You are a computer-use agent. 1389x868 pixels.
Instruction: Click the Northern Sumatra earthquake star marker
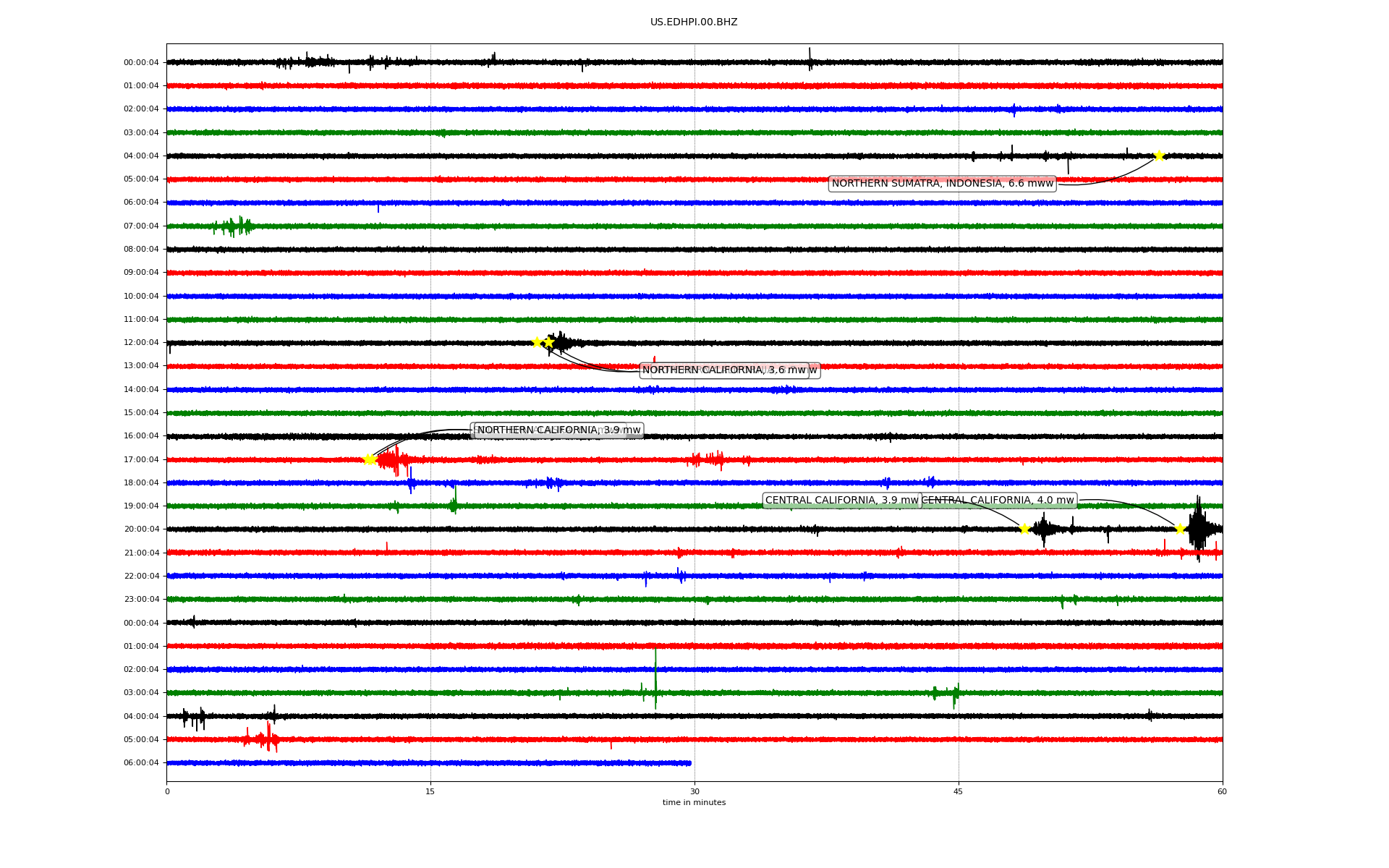tap(1159, 156)
